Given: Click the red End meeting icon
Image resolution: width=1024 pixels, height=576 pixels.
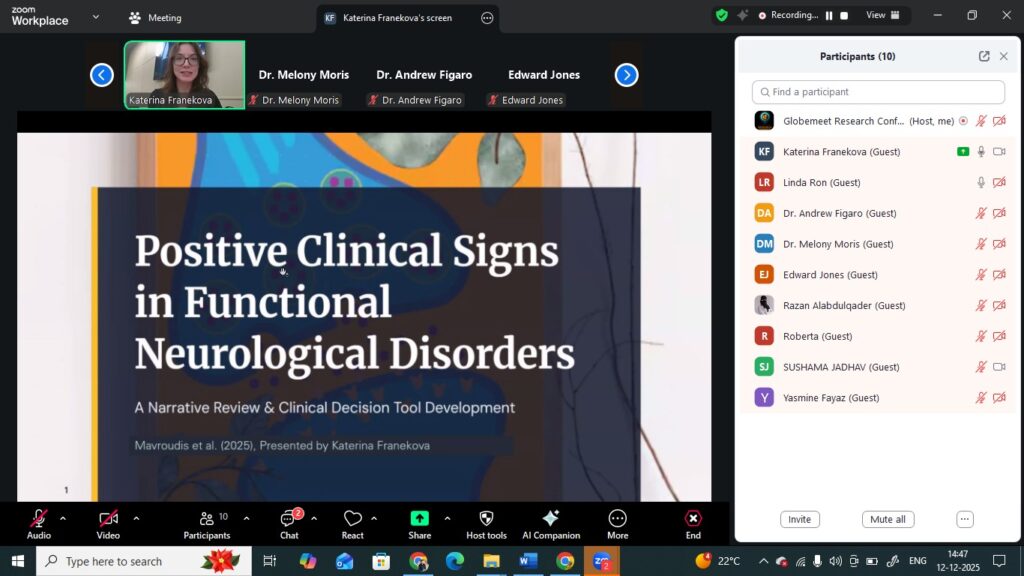Looking at the screenshot, I should click(x=692, y=518).
